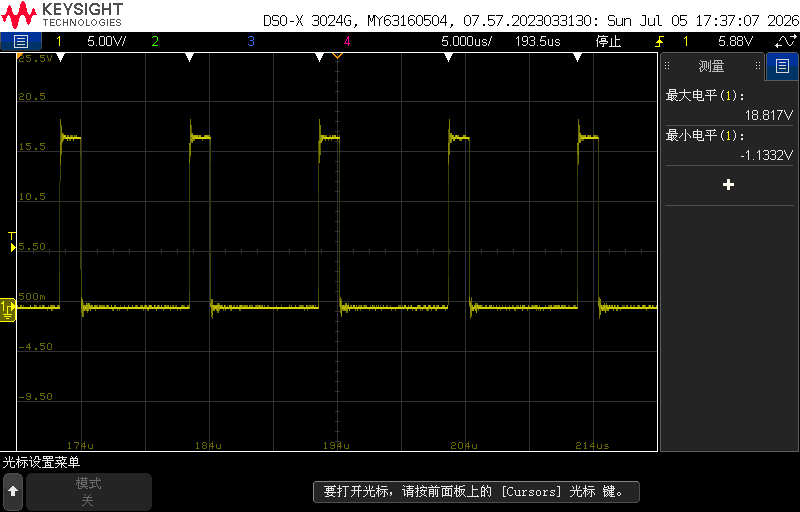Select channel 3 indicator in header
The width and height of the screenshot is (800, 512).
[251, 41]
